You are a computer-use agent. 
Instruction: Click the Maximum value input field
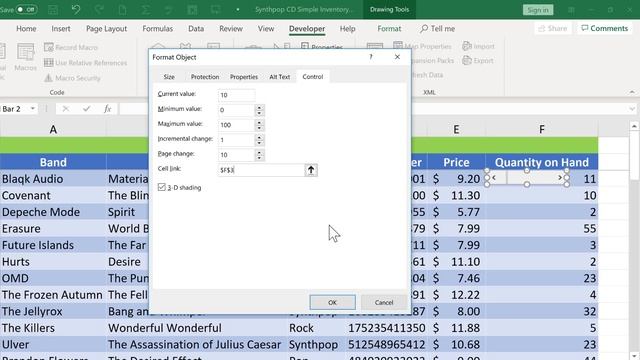tap(236, 125)
